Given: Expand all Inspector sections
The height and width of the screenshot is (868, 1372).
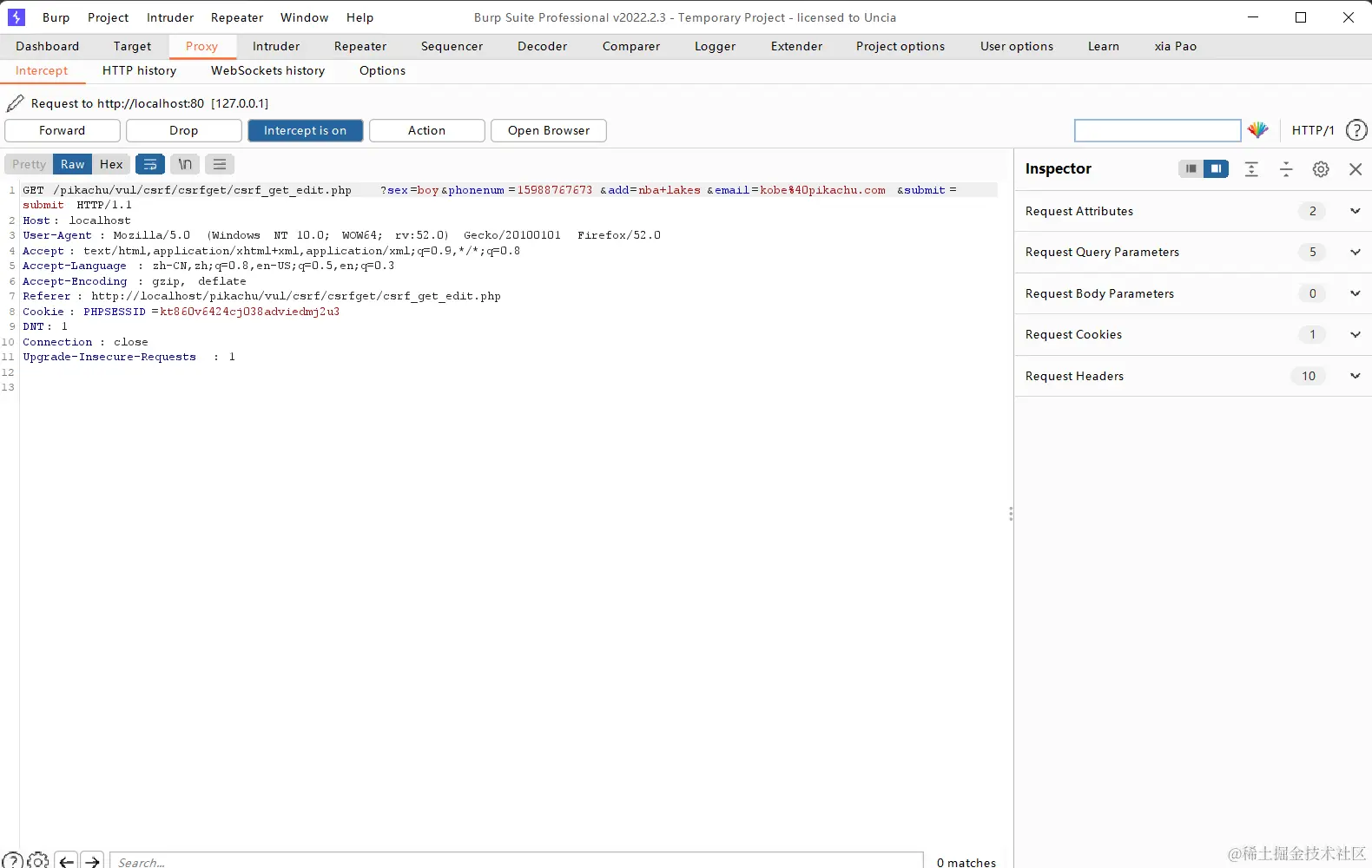Looking at the screenshot, I should (1251, 169).
